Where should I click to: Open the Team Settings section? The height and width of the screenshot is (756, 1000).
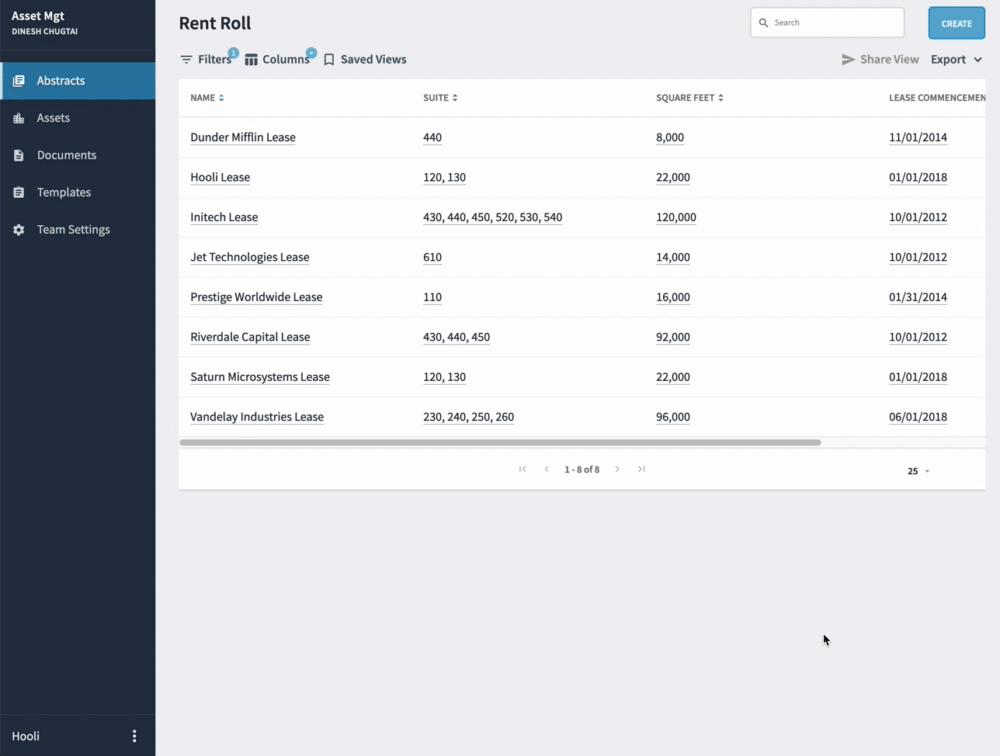(x=78, y=230)
